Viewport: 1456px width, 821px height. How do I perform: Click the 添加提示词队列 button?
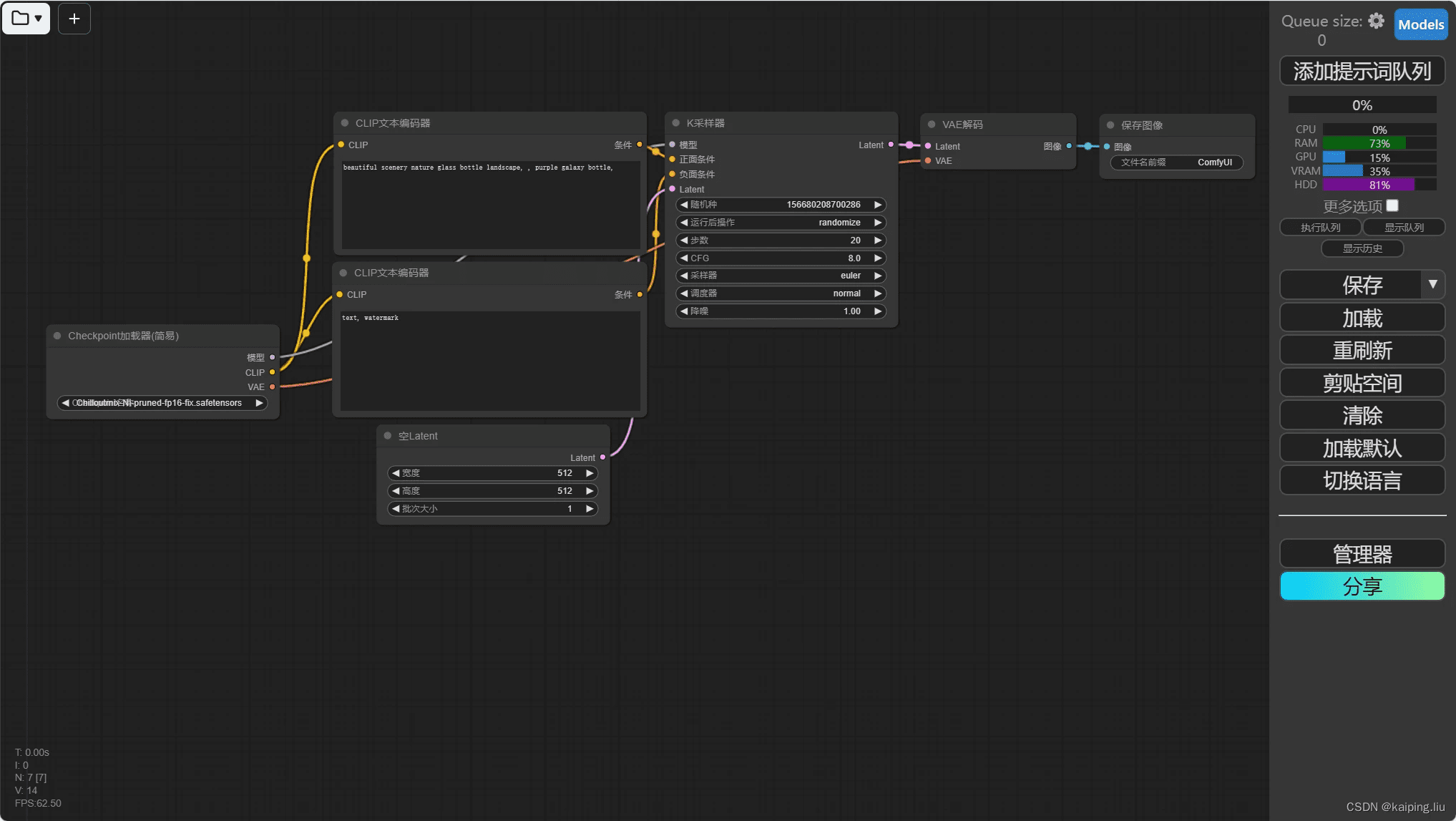pyautogui.click(x=1362, y=72)
